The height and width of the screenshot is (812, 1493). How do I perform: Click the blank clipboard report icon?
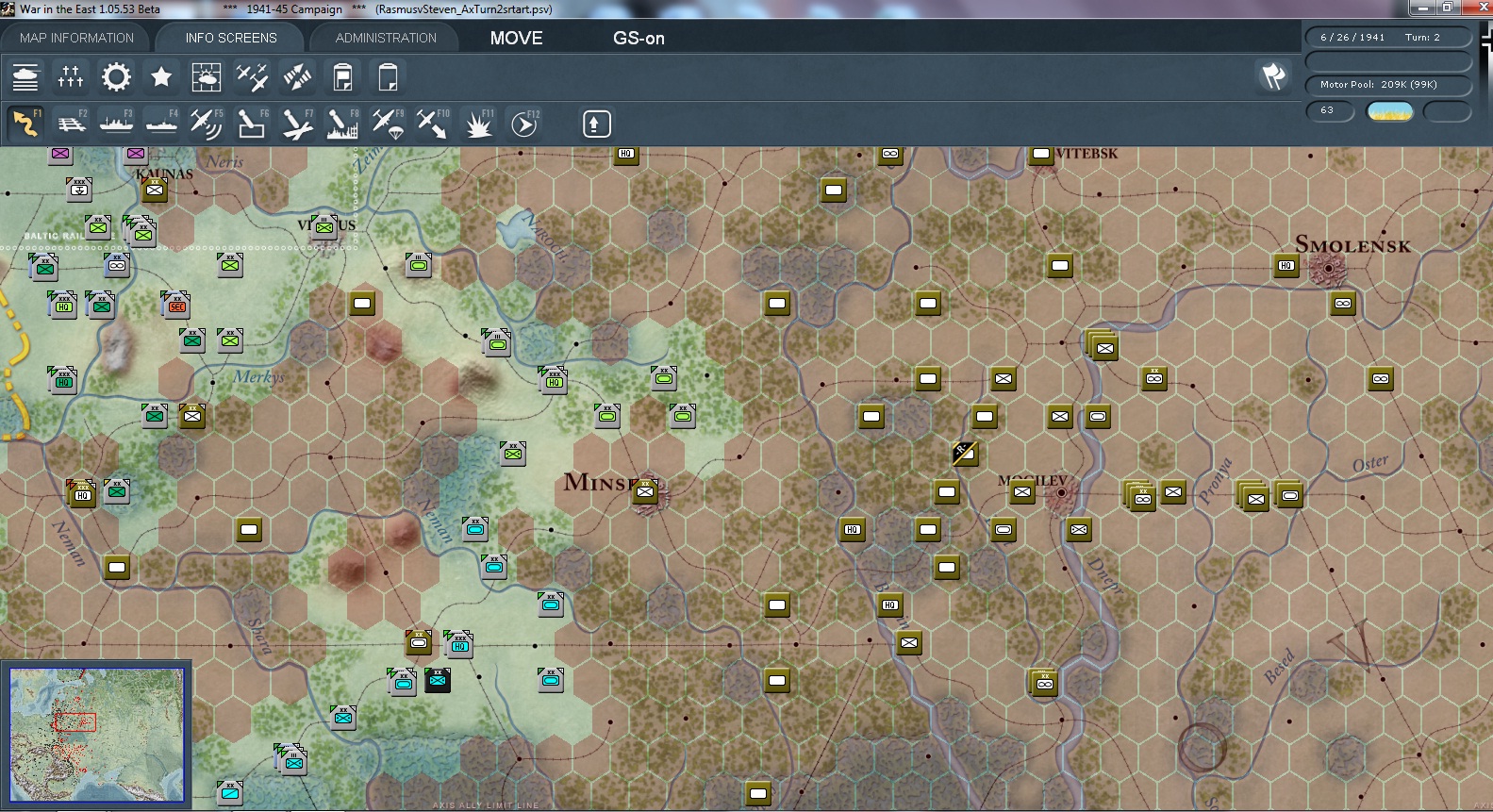pos(388,76)
